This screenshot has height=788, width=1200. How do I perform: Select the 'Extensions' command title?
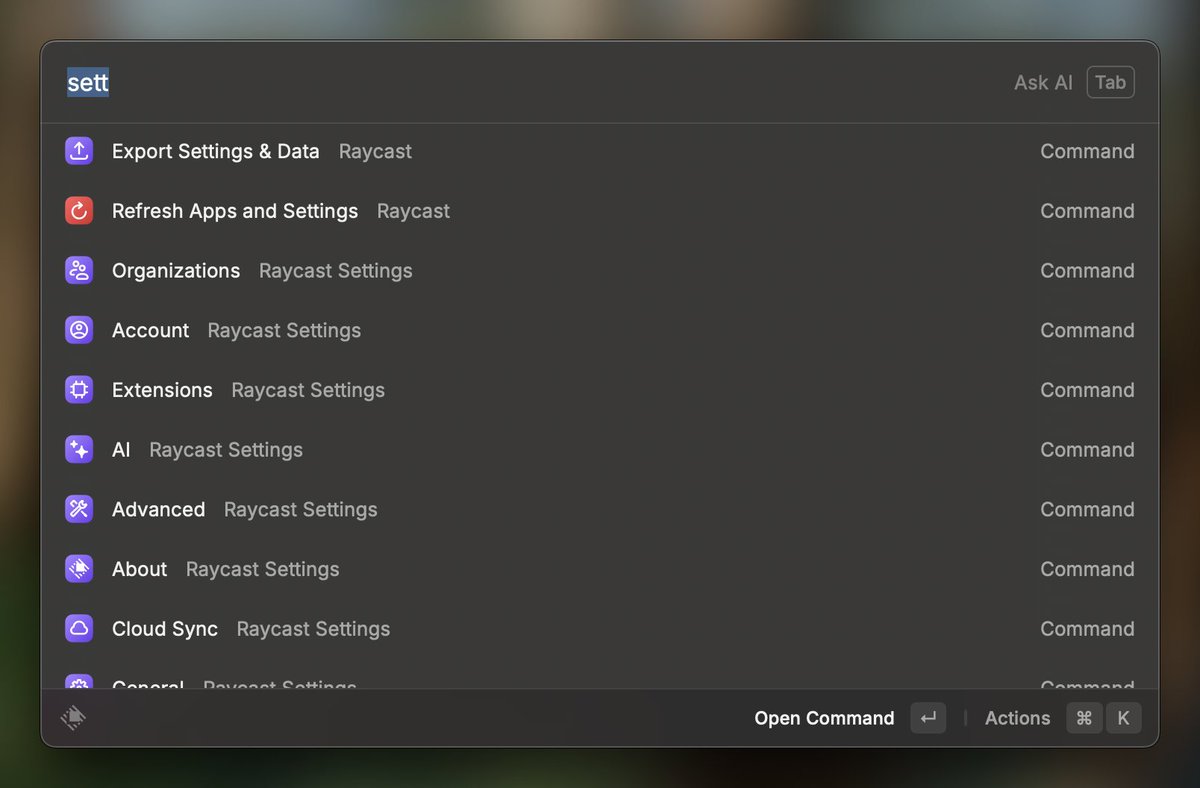pyautogui.click(x=162, y=390)
